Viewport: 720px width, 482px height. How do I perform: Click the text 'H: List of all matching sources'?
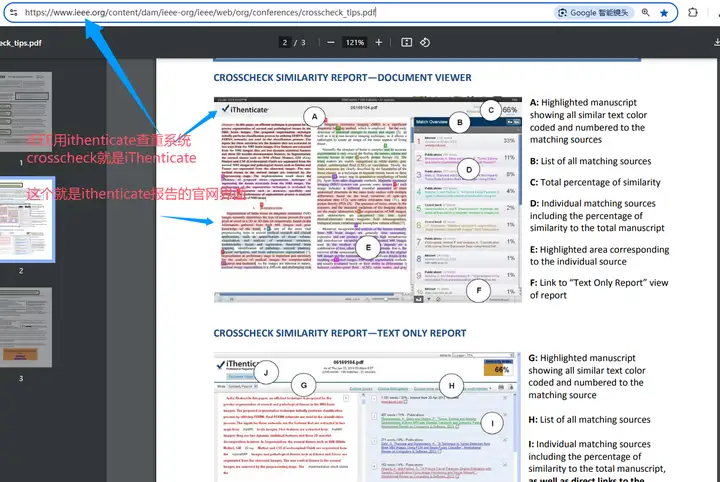pyautogui.click(x=589, y=420)
